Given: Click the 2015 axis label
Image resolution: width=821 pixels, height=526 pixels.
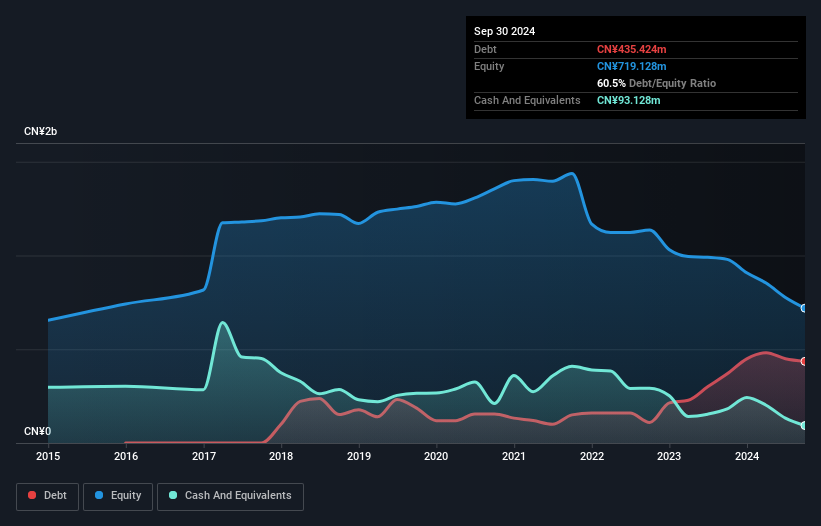Looking at the screenshot, I should coord(48,456).
